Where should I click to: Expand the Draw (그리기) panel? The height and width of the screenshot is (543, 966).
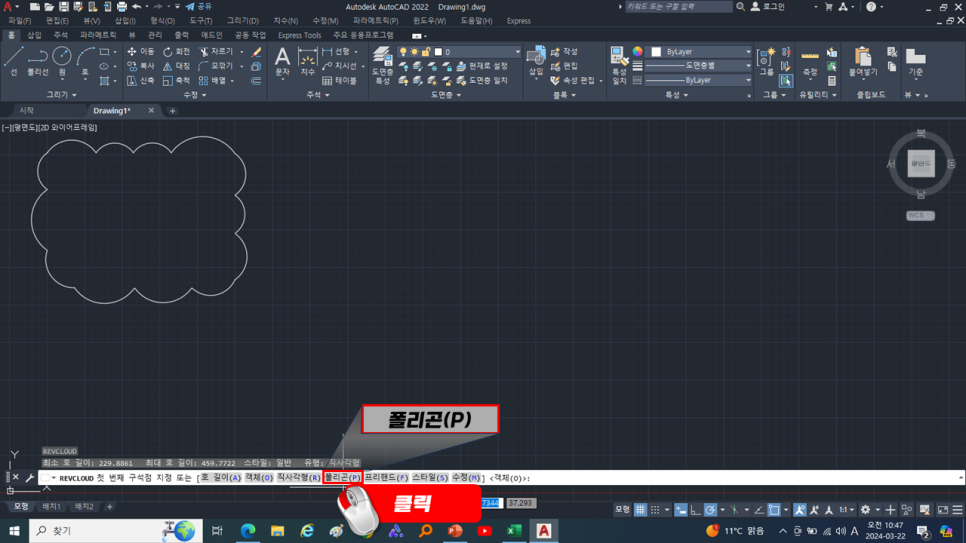[62, 95]
